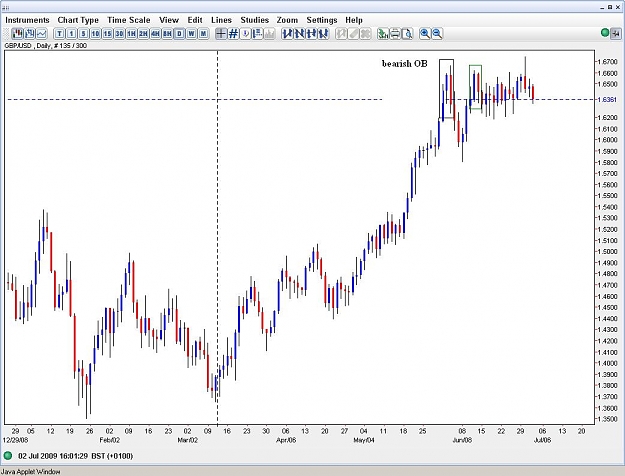Click the clock/period separator icon
625x476 pixels.
coord(246,34)
